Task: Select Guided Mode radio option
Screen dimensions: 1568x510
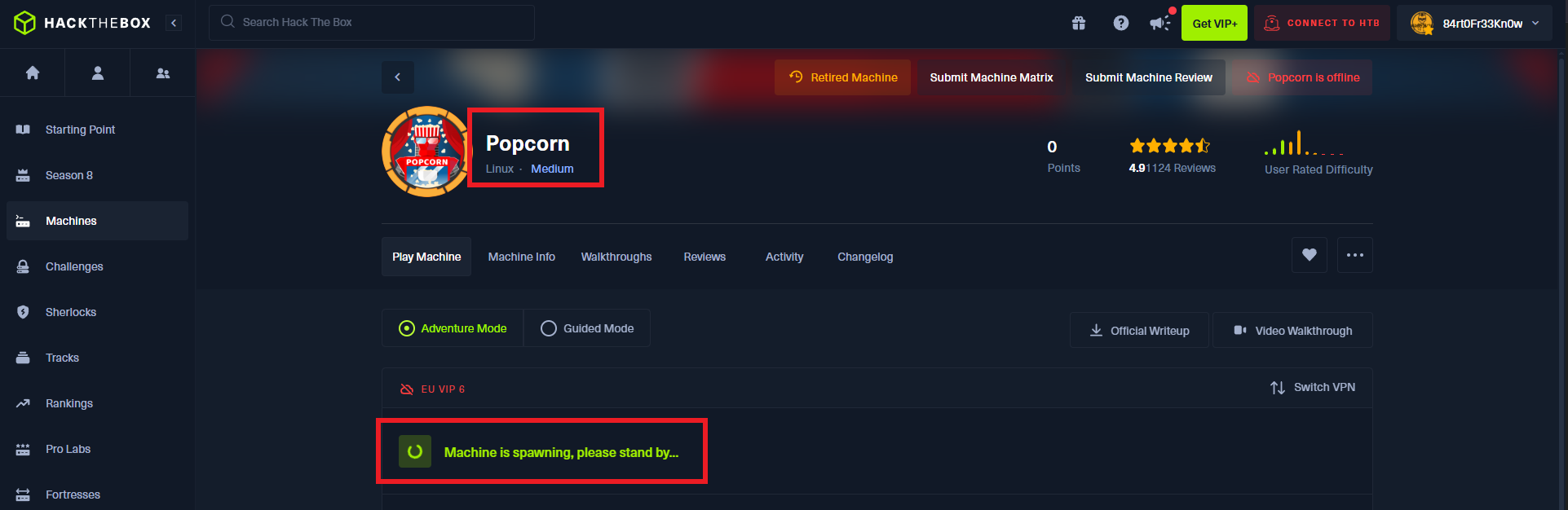Action: (587, 328)
